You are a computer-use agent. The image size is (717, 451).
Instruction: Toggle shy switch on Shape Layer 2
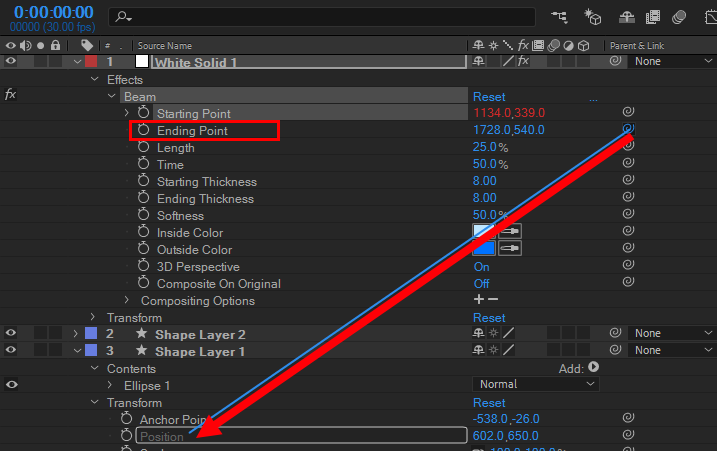click(x=478, y=333)
